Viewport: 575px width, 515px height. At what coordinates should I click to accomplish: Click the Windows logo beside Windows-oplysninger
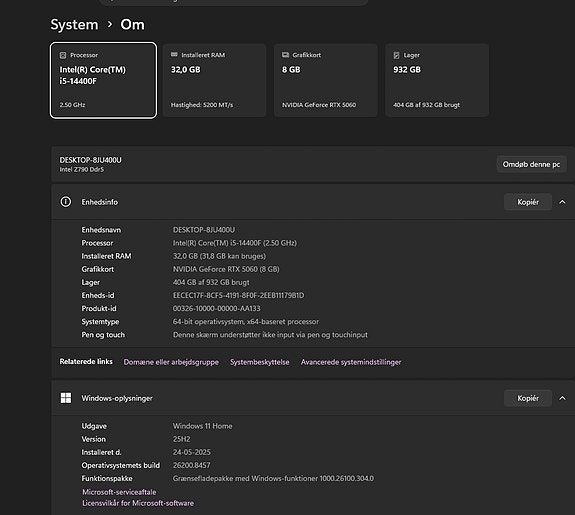66,398
